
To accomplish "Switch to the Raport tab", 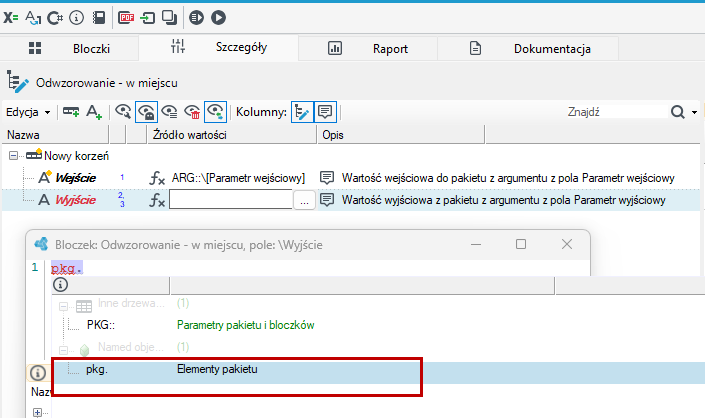I will point(368,49).
